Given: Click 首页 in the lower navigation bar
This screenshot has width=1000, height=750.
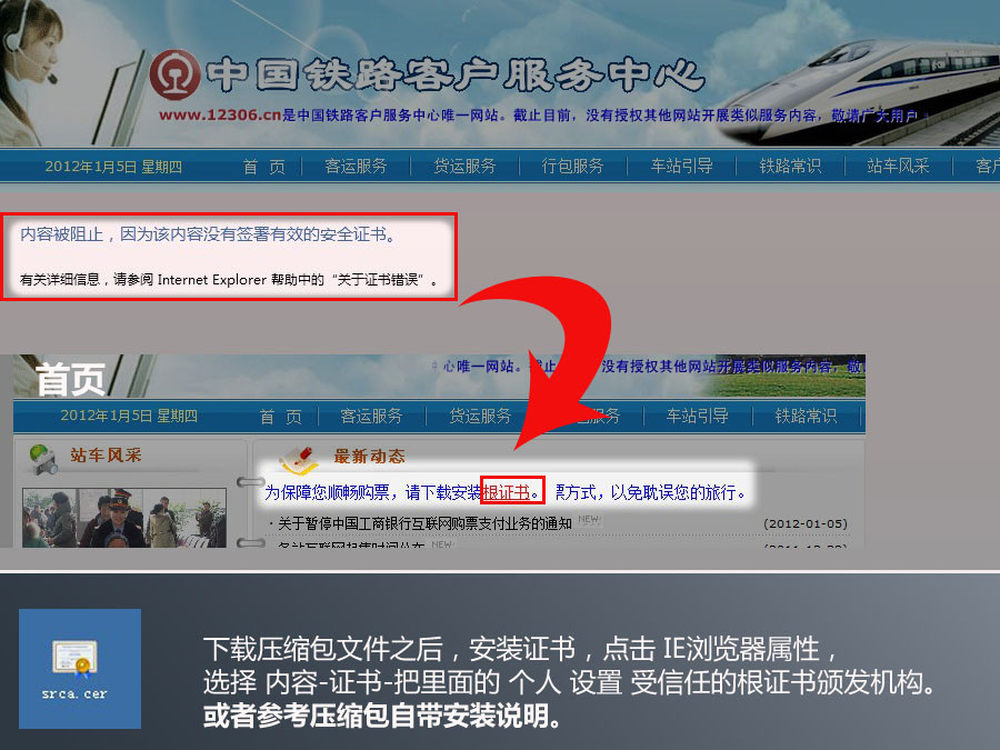Looking at the screenshot, I should 281,417.
